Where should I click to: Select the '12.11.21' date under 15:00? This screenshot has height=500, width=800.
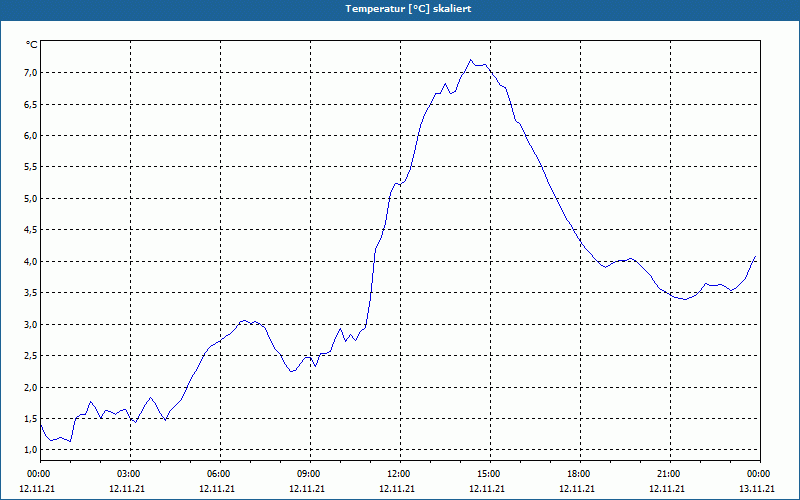point(487,488)
